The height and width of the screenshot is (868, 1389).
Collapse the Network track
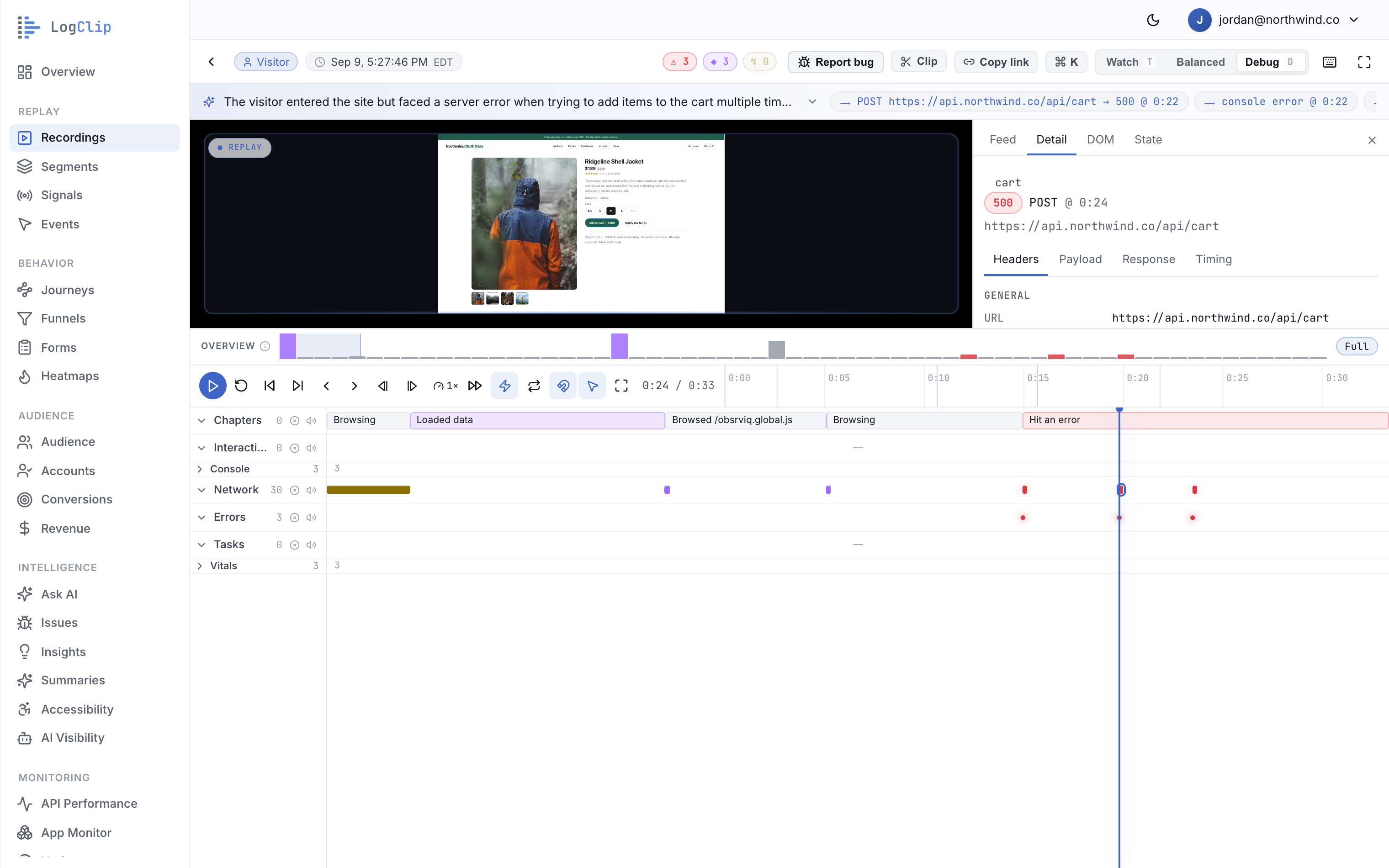(x=201, y=490)
